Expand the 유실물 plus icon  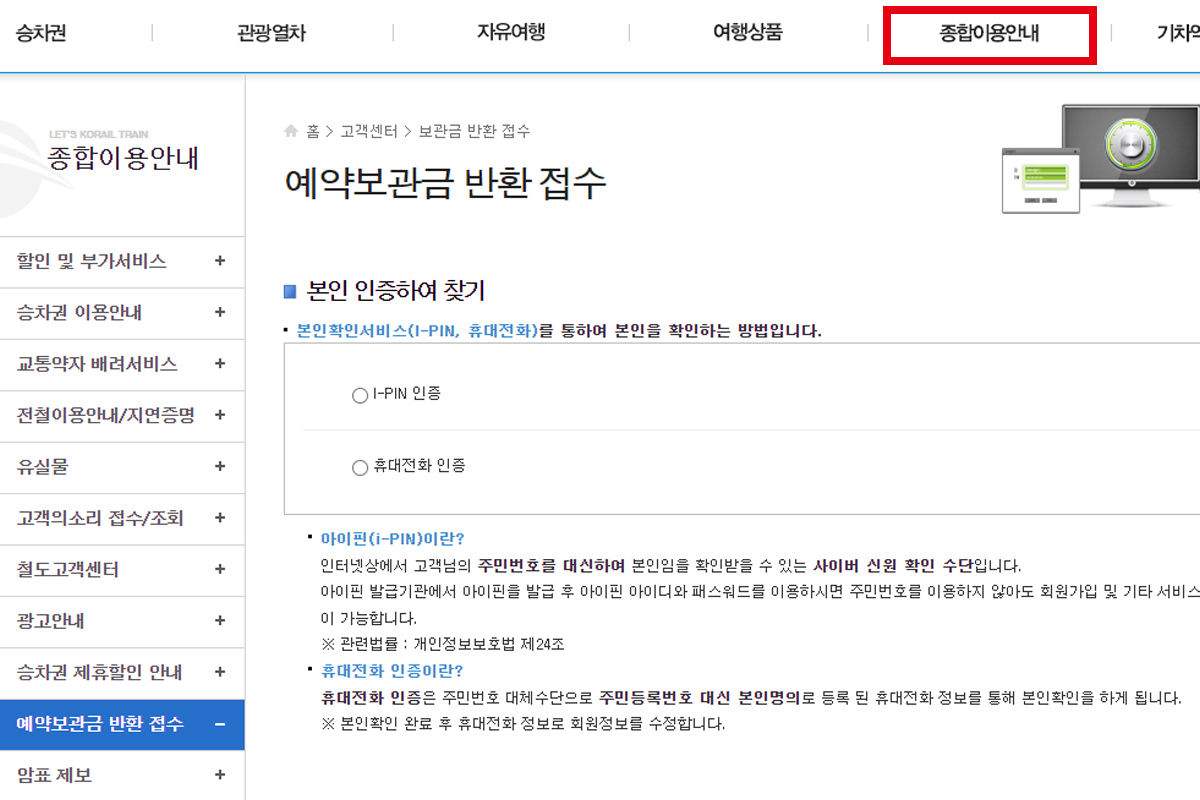click(x=220, y=467)
